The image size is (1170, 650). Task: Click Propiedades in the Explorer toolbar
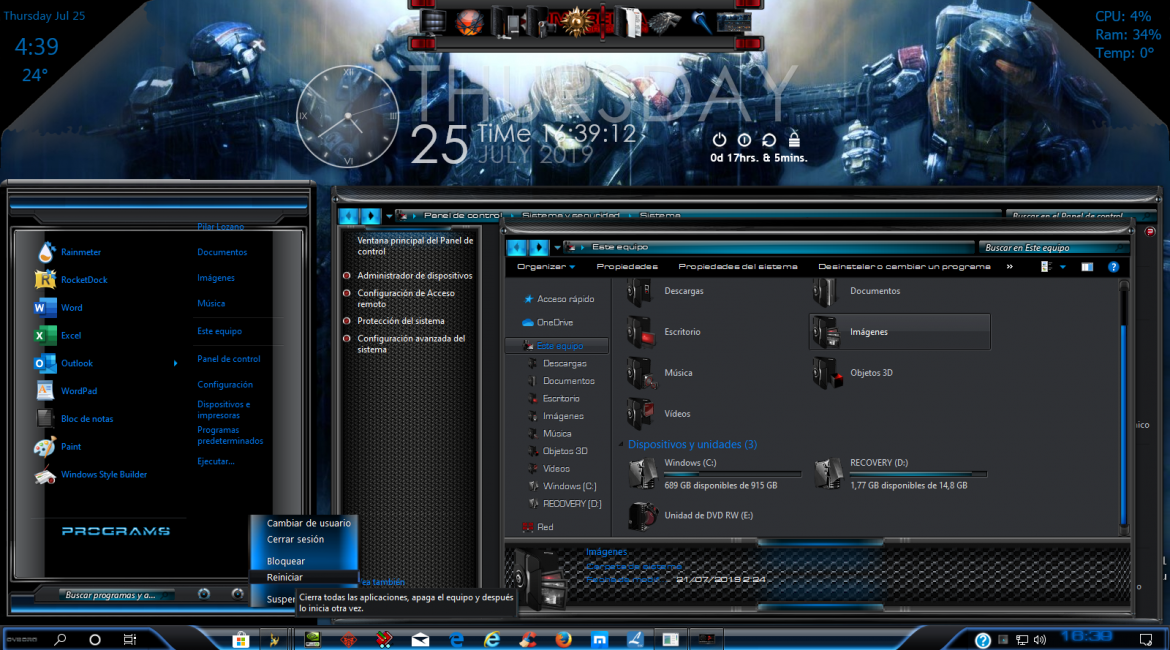(x=627, y=266)
